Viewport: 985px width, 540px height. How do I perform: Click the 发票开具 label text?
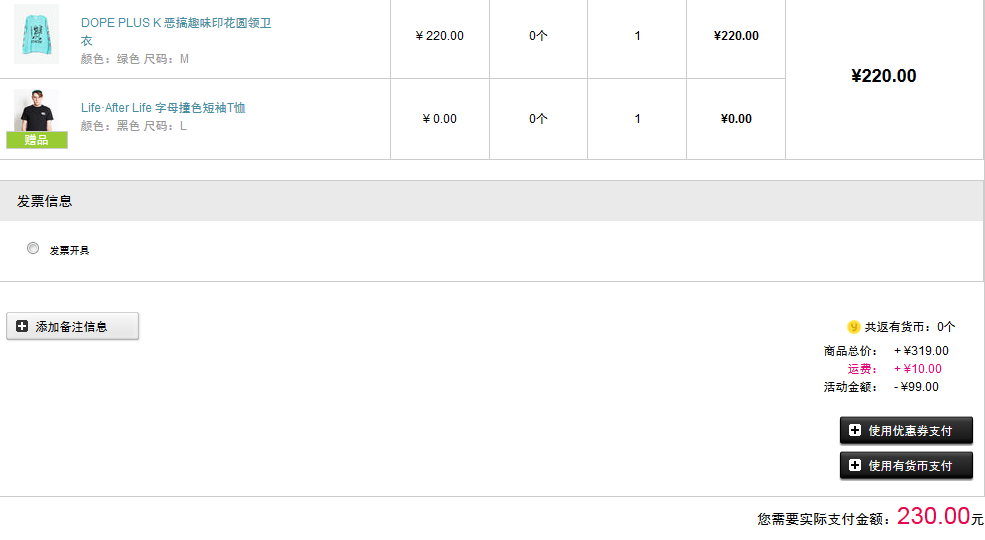pyautogui.click(x=69, y=251)
